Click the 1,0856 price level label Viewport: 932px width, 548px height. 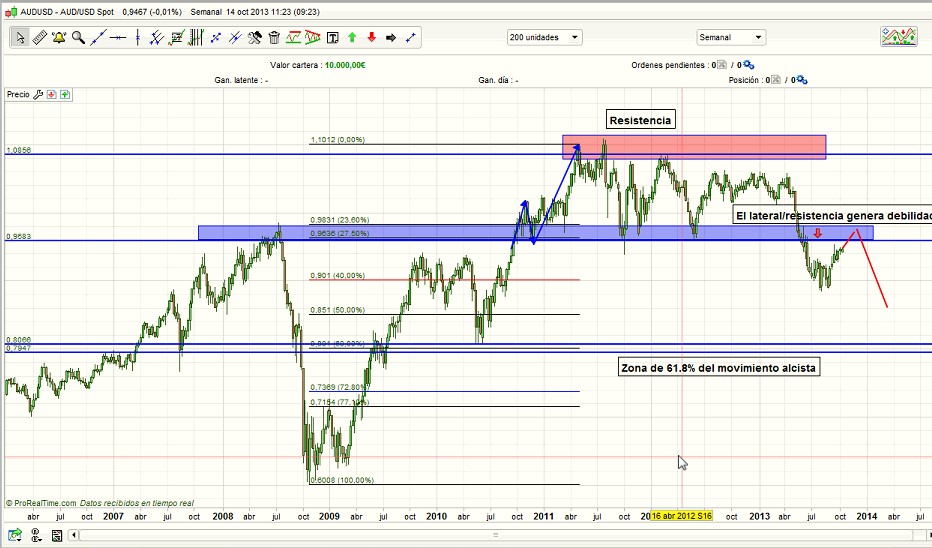click(18, 150)
